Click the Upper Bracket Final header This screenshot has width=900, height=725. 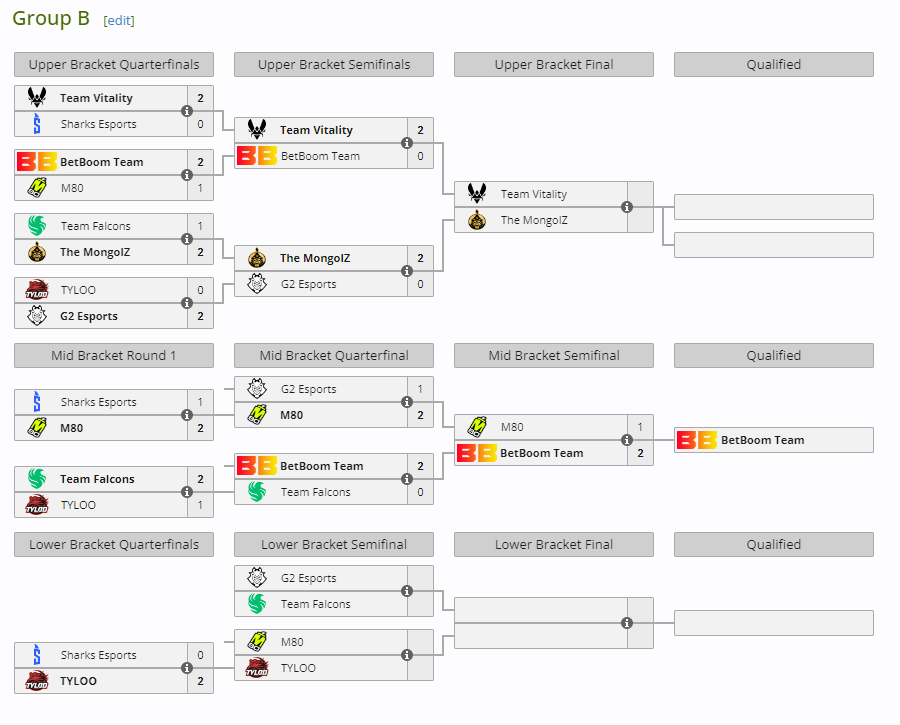click(554, 64)
